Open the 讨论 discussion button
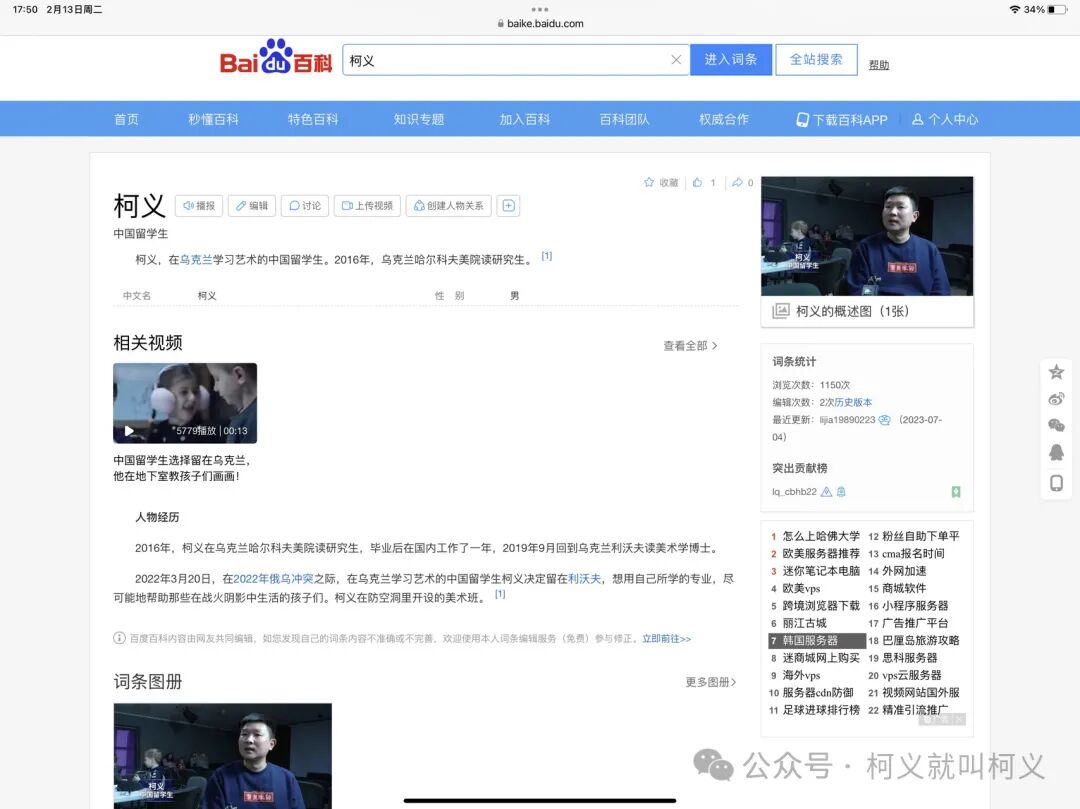 305,205
